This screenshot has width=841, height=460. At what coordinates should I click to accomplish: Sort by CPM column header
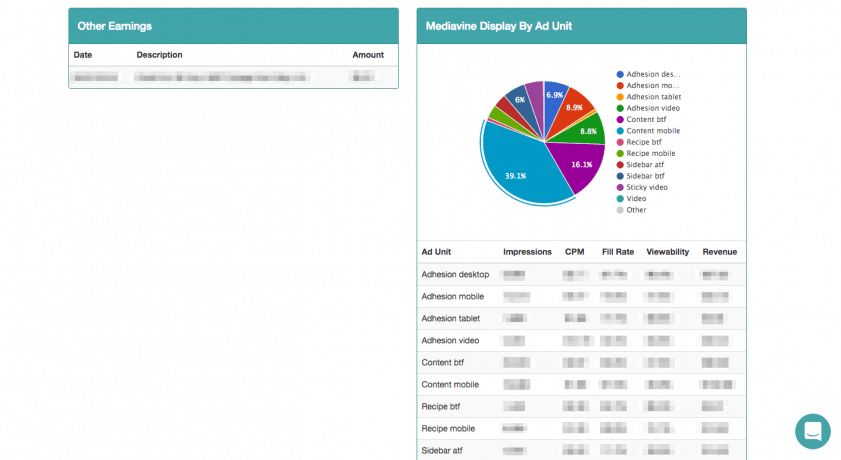point(574,252)
